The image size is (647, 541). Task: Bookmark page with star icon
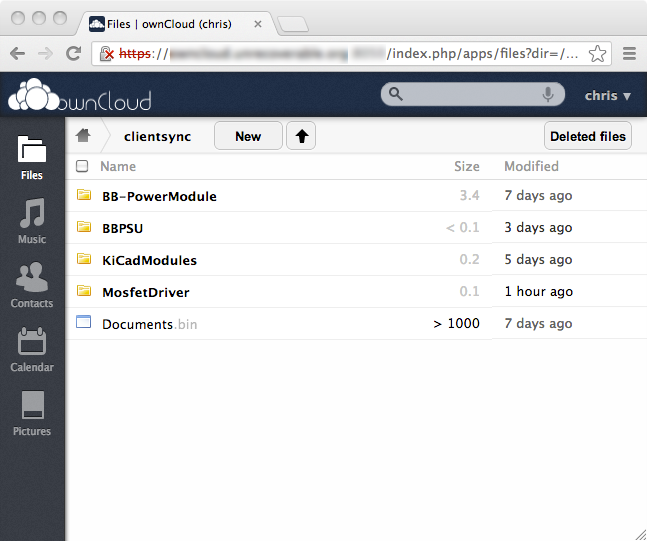coord(597,54)
